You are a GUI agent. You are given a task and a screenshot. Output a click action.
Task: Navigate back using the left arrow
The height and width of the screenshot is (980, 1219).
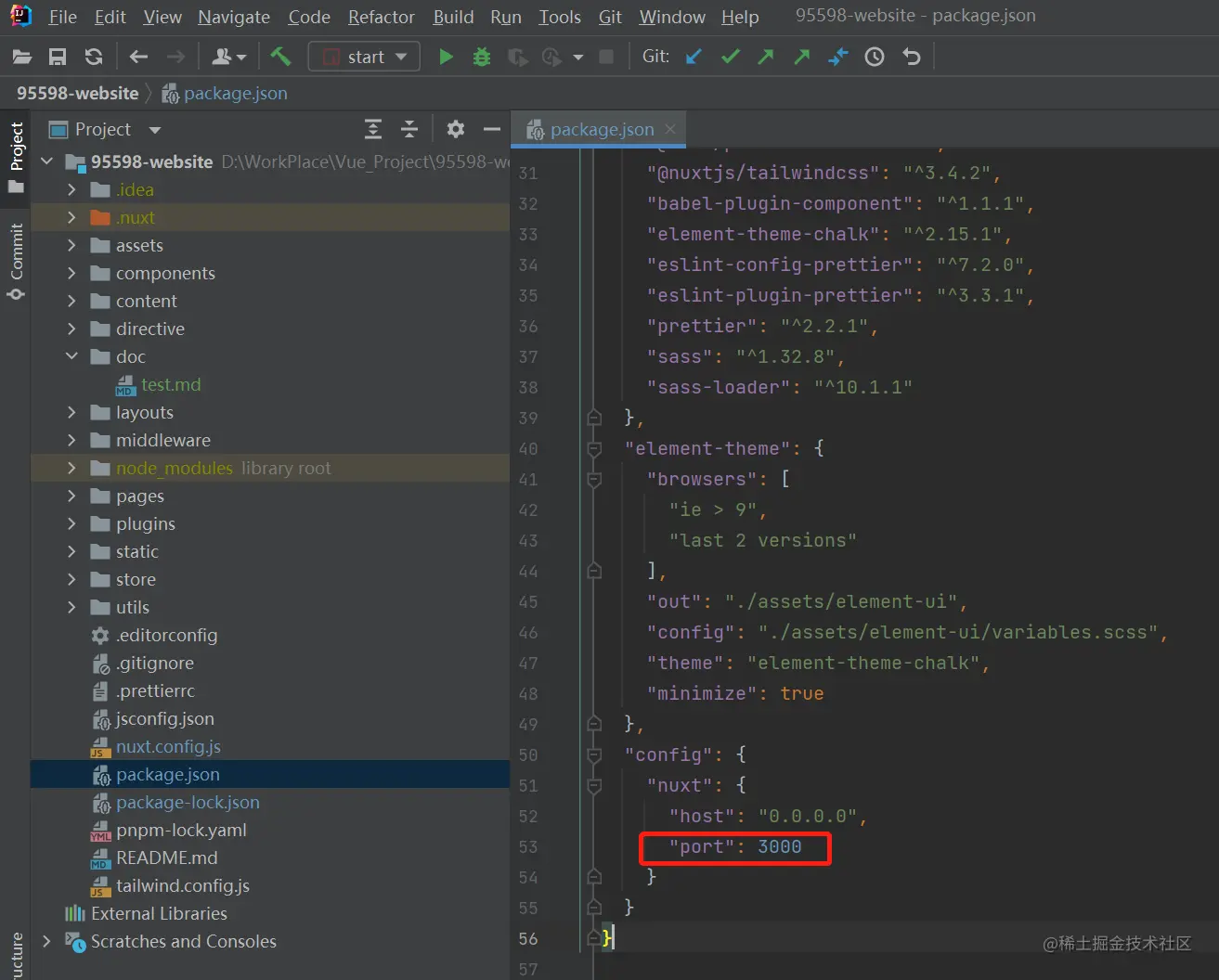coord(138,57)
